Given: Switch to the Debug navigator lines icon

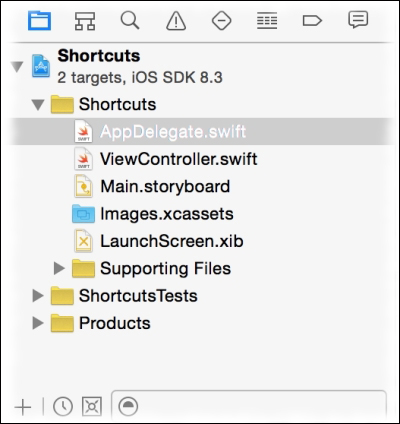Looking at the screenshot, I should [267, 21].
